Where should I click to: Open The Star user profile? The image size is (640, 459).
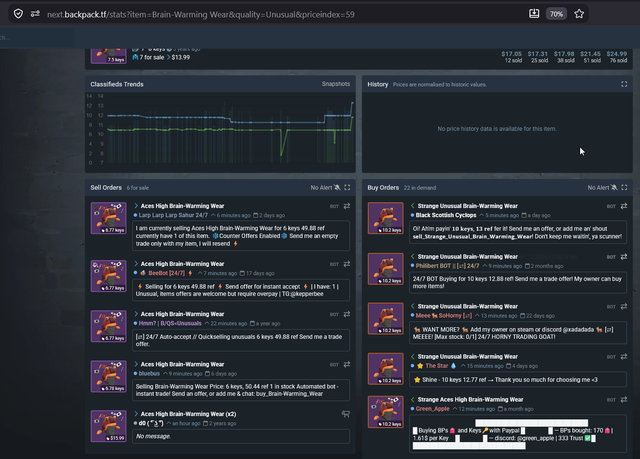pos(437,366)
